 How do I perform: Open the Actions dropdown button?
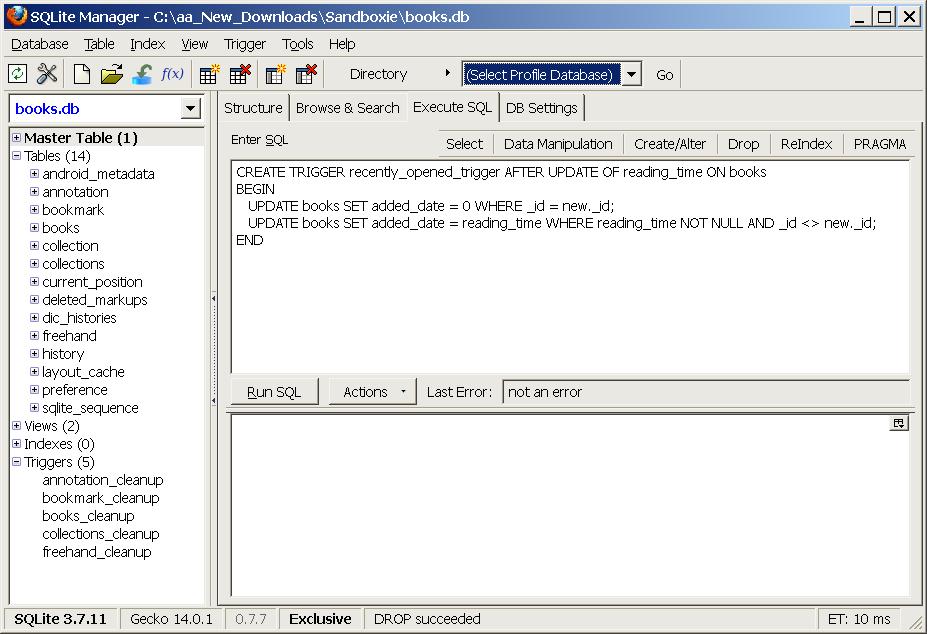click(372, 392)
